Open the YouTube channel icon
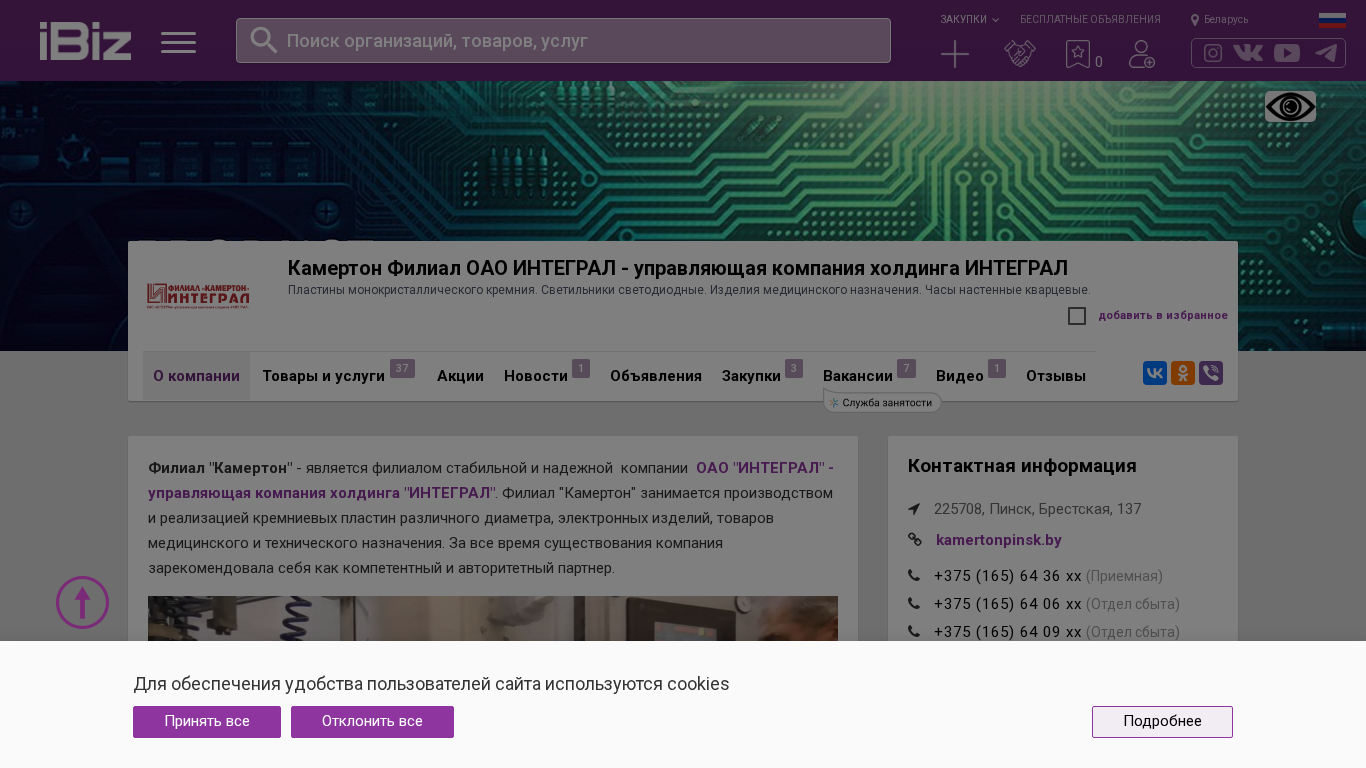 pos(1287,53)
